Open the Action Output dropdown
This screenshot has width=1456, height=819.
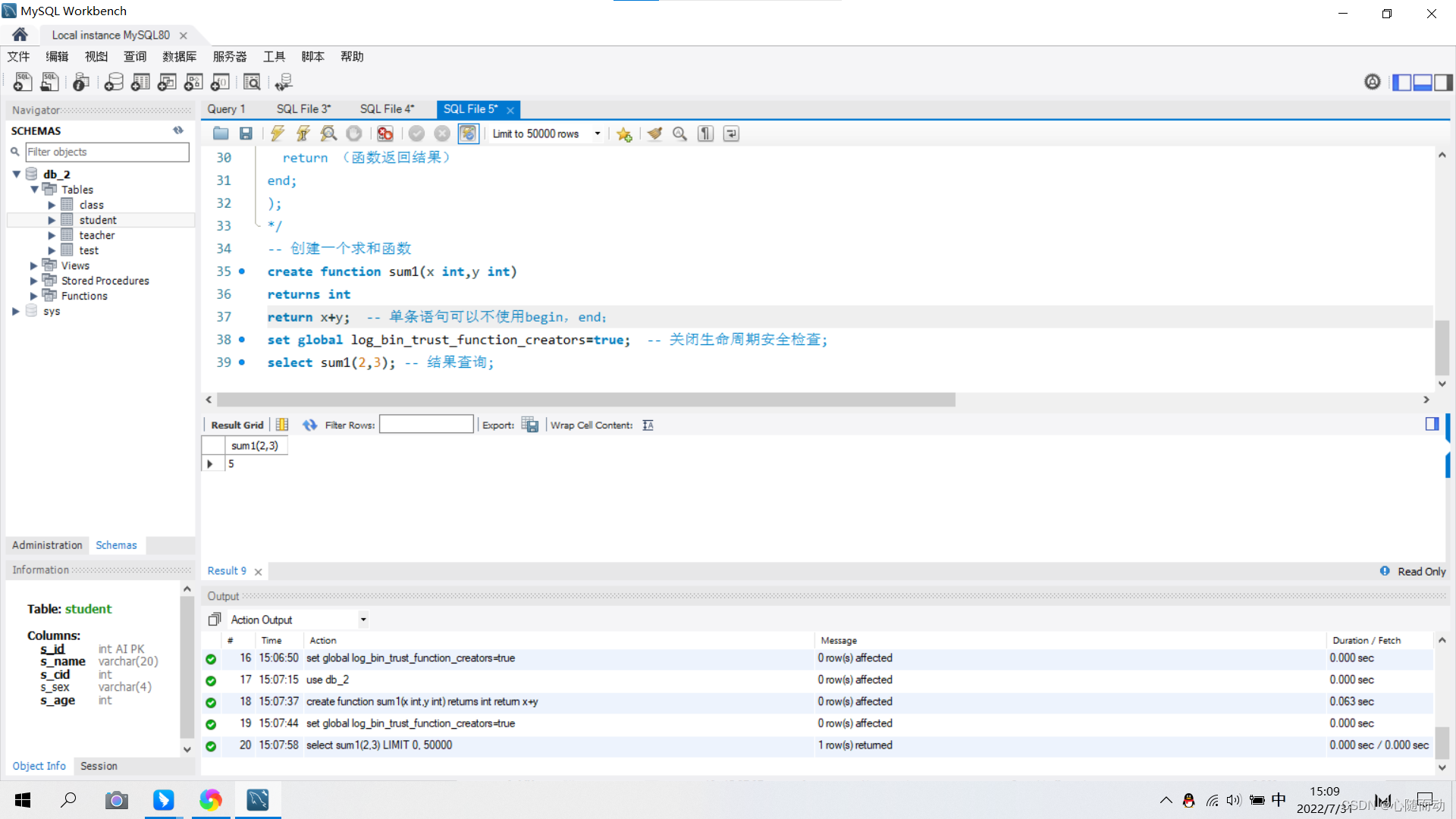pyautogui.click(x=363, y=620)
